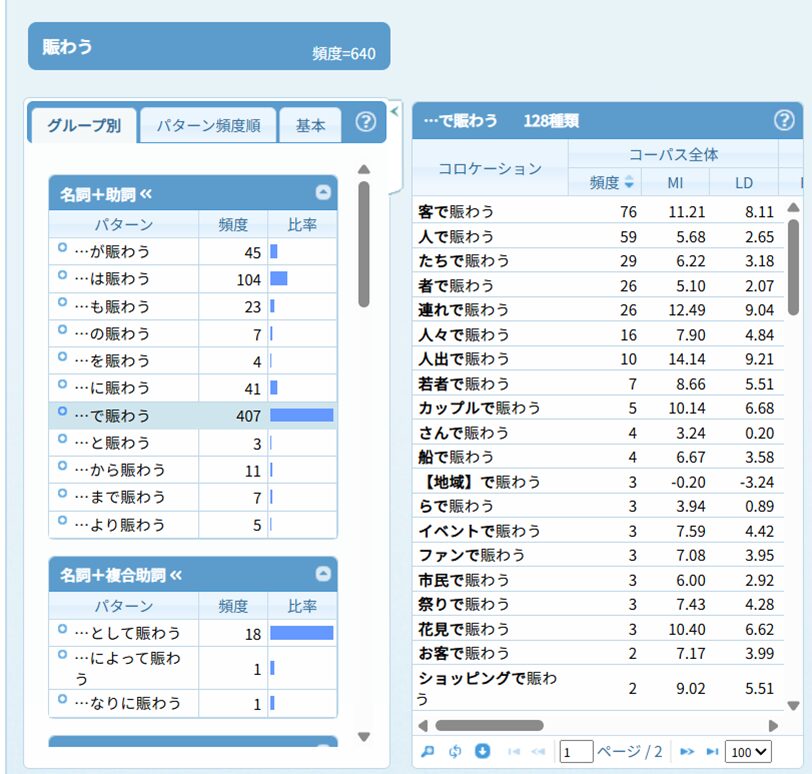The height and width of the screenshot is (774, 812).
Task: Click the horizontal scrollbar of collocation table
Action: (x=489, y=725)
